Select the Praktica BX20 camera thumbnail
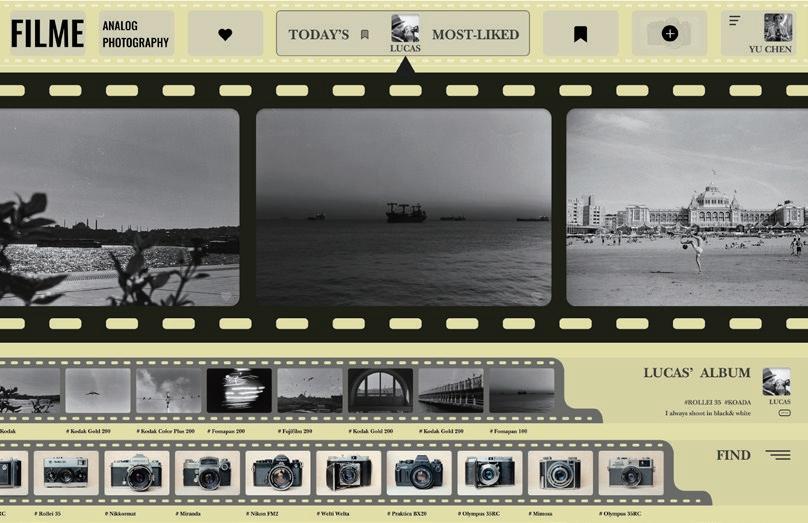Viewport: 808px width, 523px height. tap(419, 473)
